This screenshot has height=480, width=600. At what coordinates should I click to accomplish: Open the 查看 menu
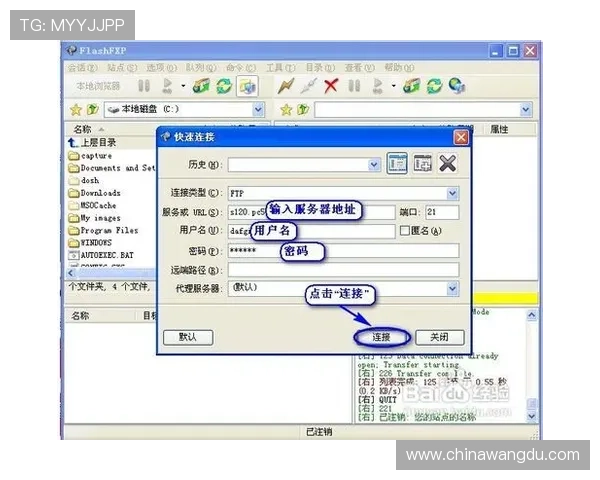coord(360,68)
